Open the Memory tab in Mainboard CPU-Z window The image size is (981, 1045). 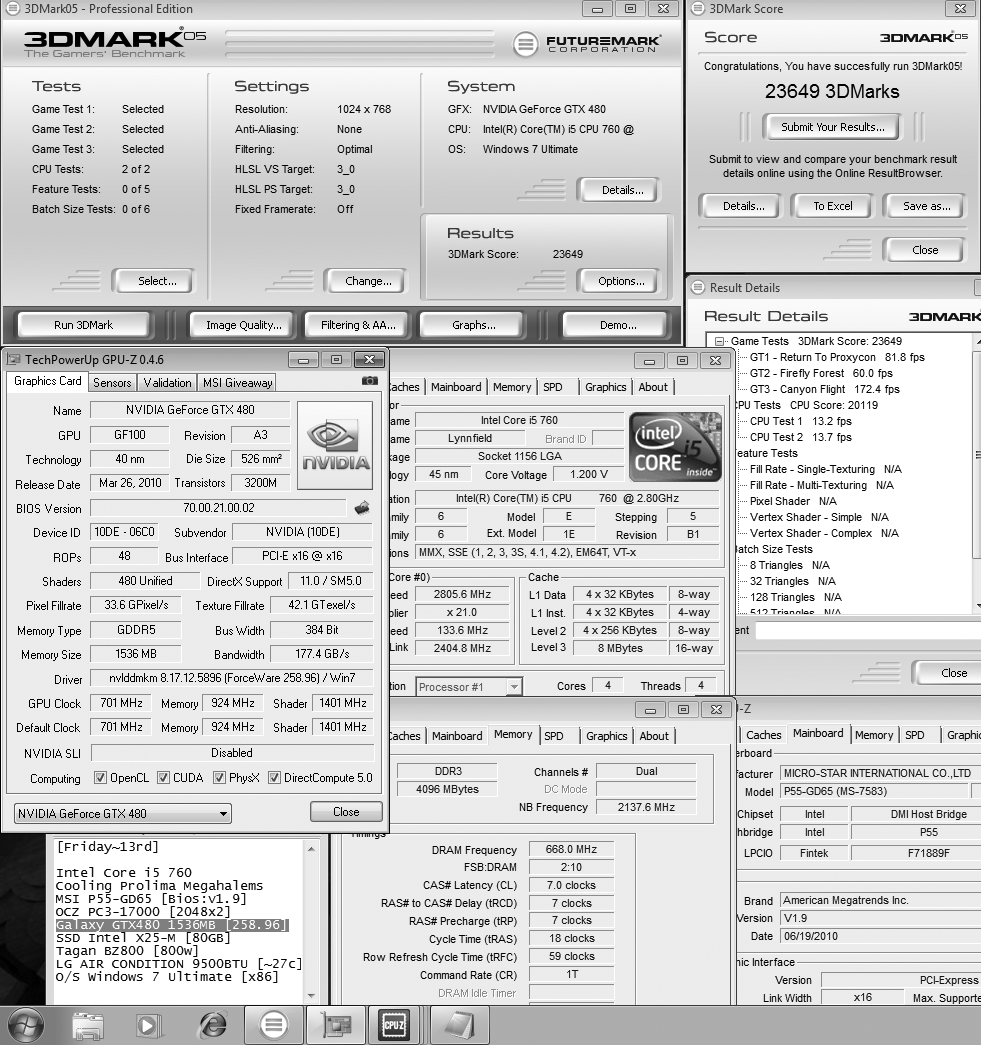(873, 735)
